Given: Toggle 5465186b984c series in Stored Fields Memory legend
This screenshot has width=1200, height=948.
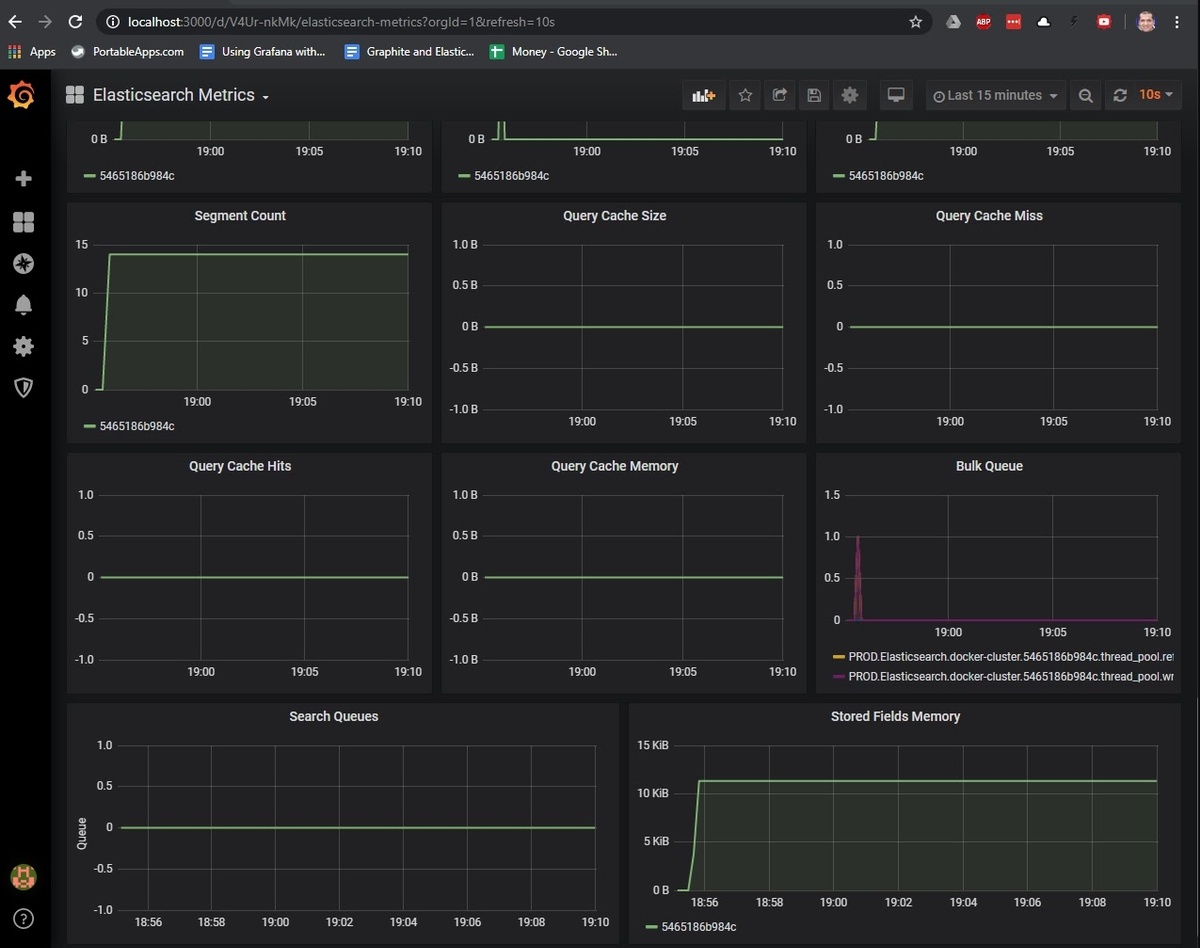Looking at the screenshot, I should (x=699, y=927).
